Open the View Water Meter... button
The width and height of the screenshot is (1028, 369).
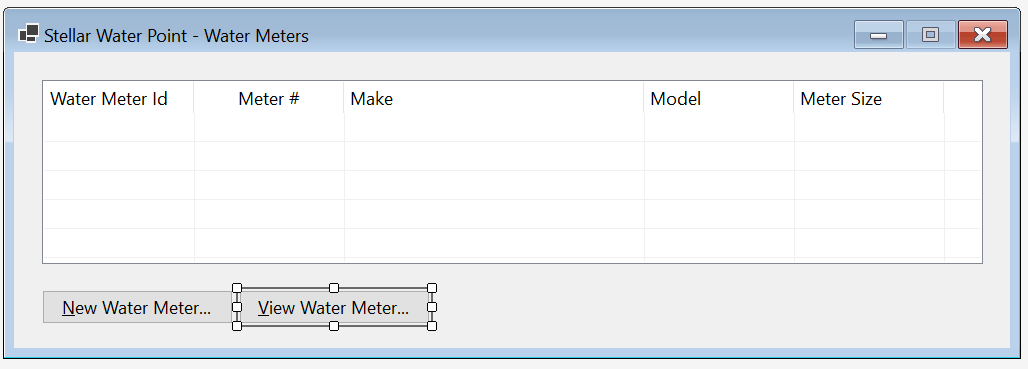pos(334,307)
